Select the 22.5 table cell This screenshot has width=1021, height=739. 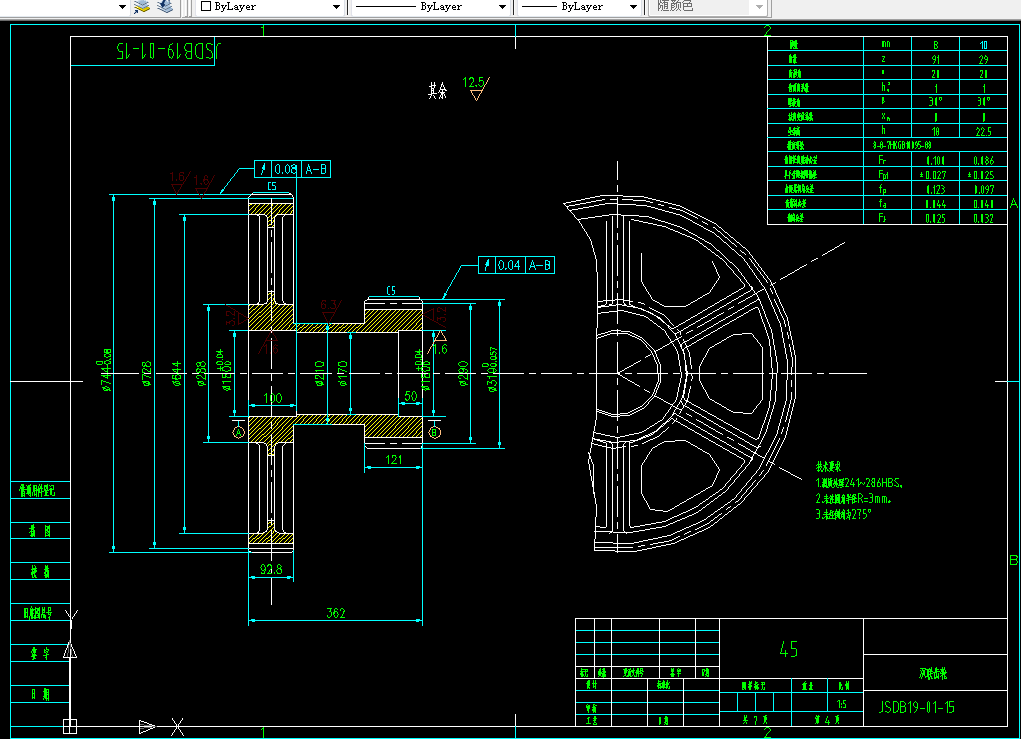[983, 131]
